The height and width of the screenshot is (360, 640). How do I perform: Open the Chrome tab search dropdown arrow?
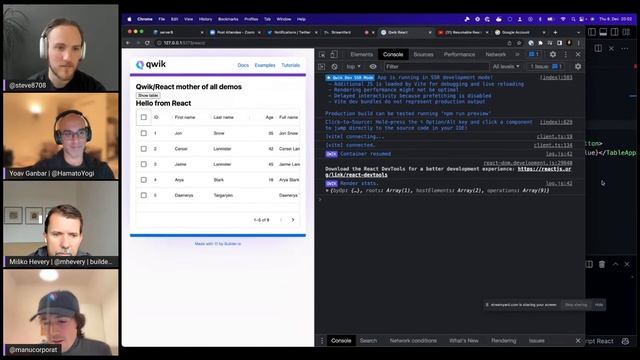point(578,32)
